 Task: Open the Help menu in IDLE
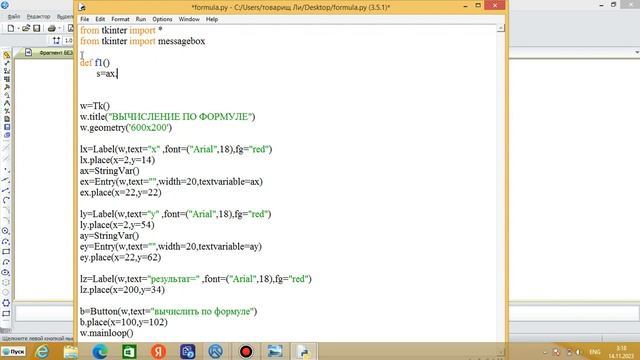pyautogui.click(x=211, y=19)
